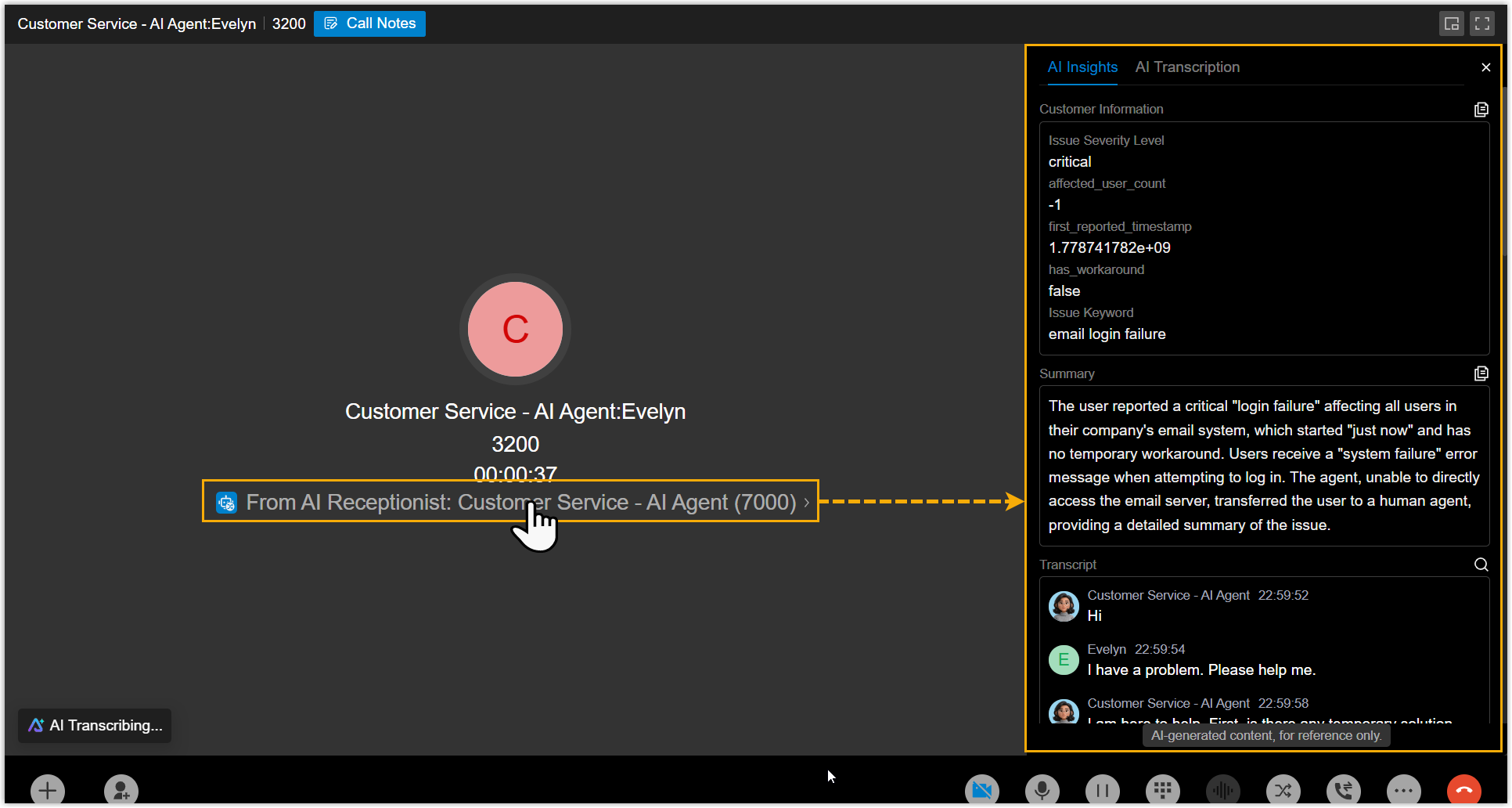
Task: Hang up the call
Action: pos(1464,791)
